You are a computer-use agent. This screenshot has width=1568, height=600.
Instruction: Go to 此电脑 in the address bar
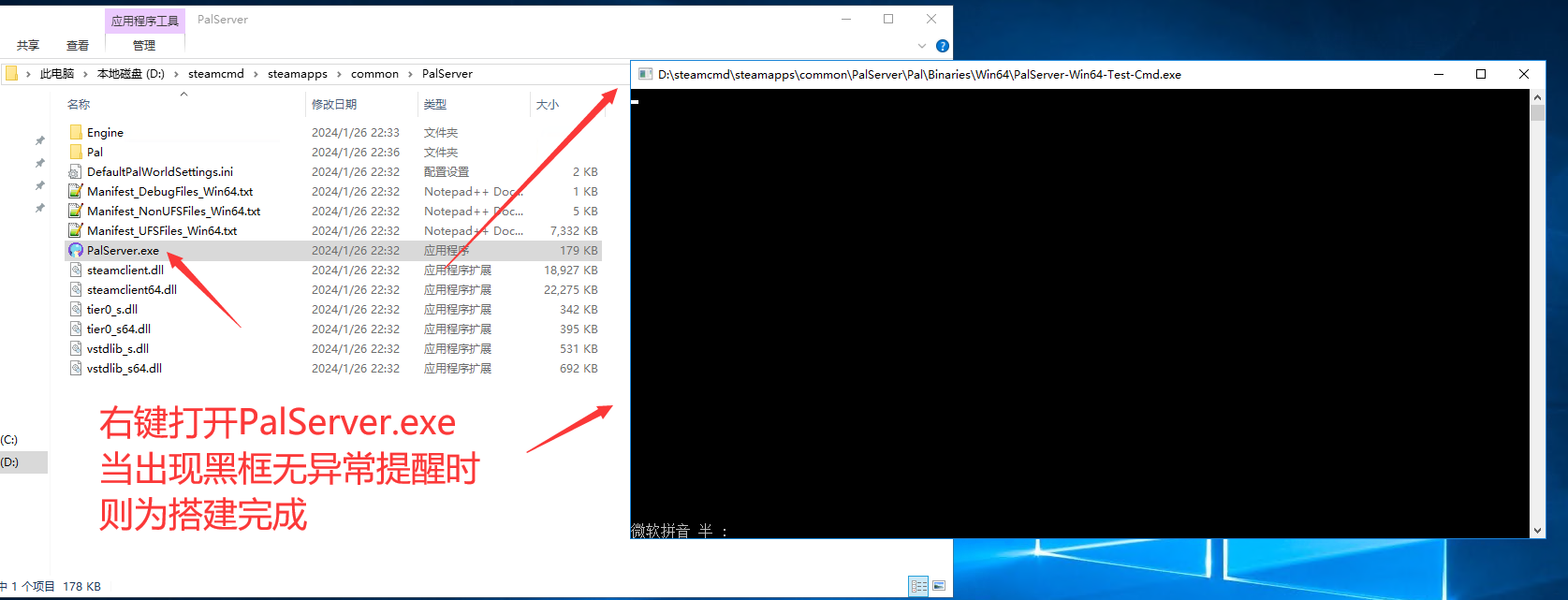tap(57, 74)
